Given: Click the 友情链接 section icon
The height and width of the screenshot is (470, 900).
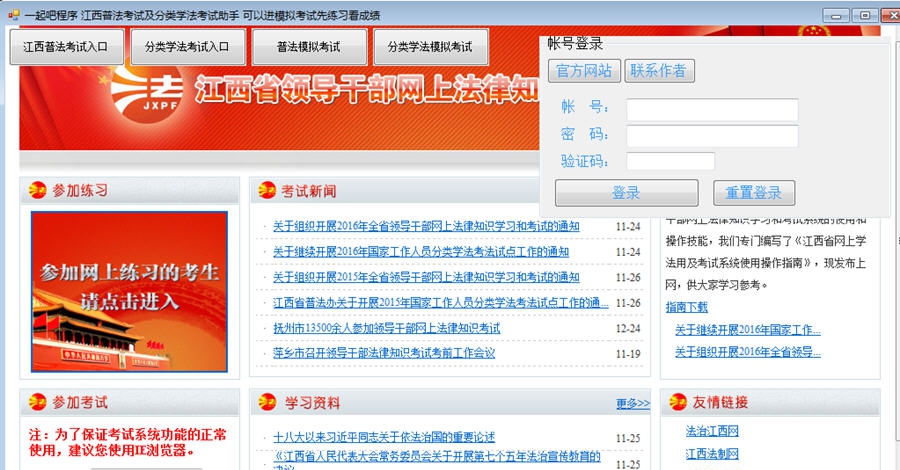Looking at the screenshot, I should point(678,402).
